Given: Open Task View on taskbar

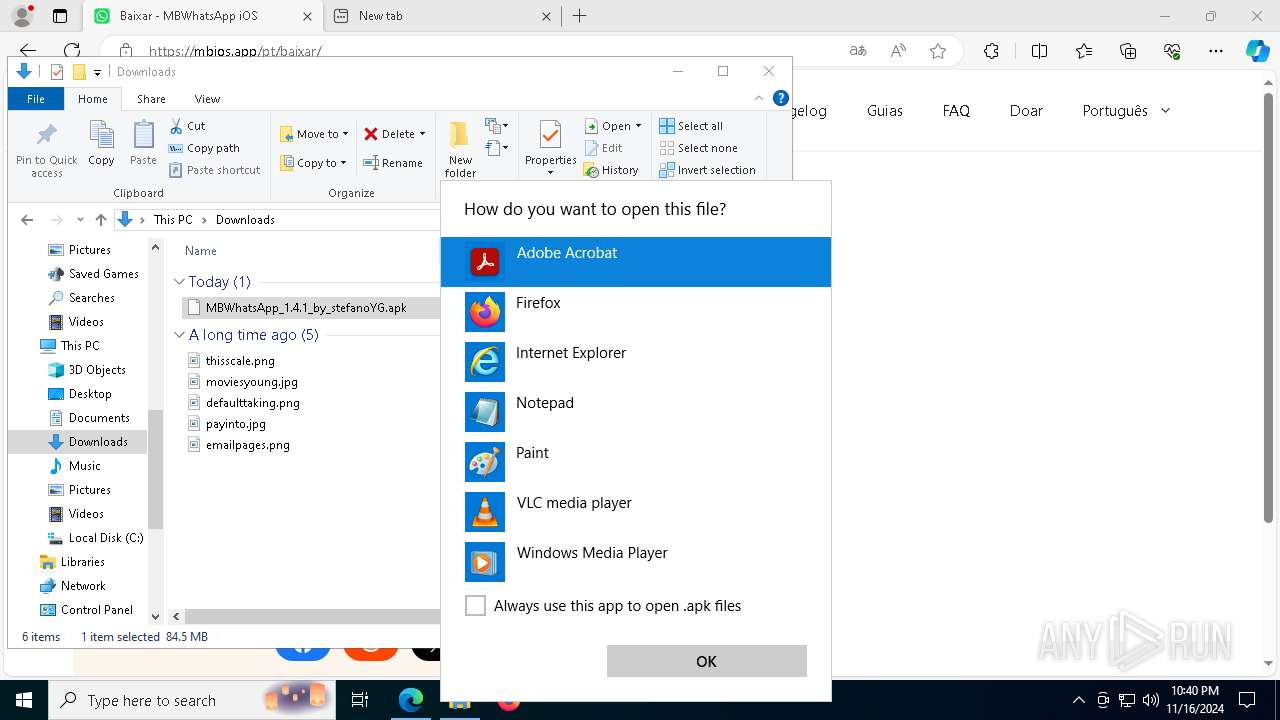Looking at the screenshot, I should point(360,700).
